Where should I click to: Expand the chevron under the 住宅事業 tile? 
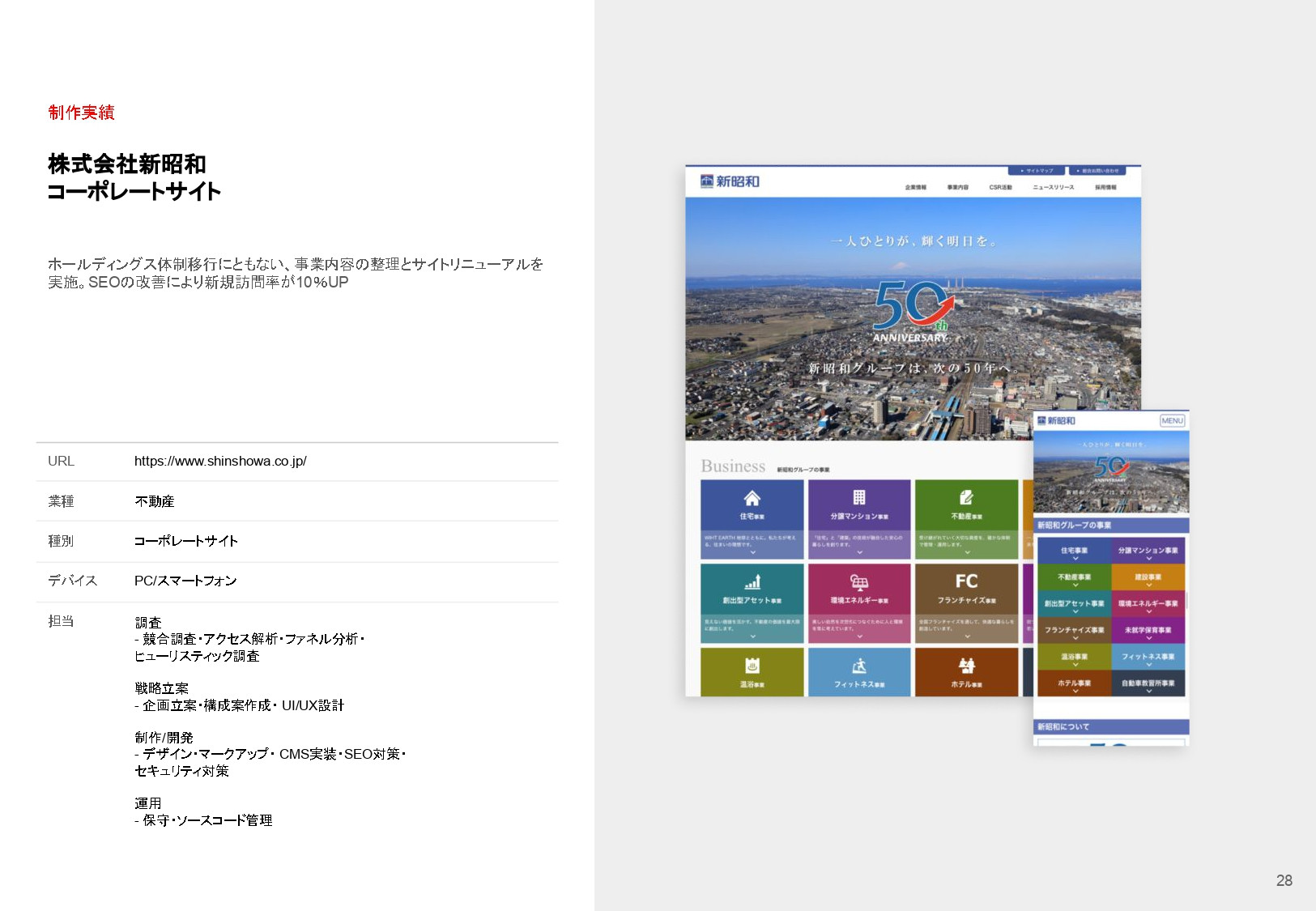point(752,552)
